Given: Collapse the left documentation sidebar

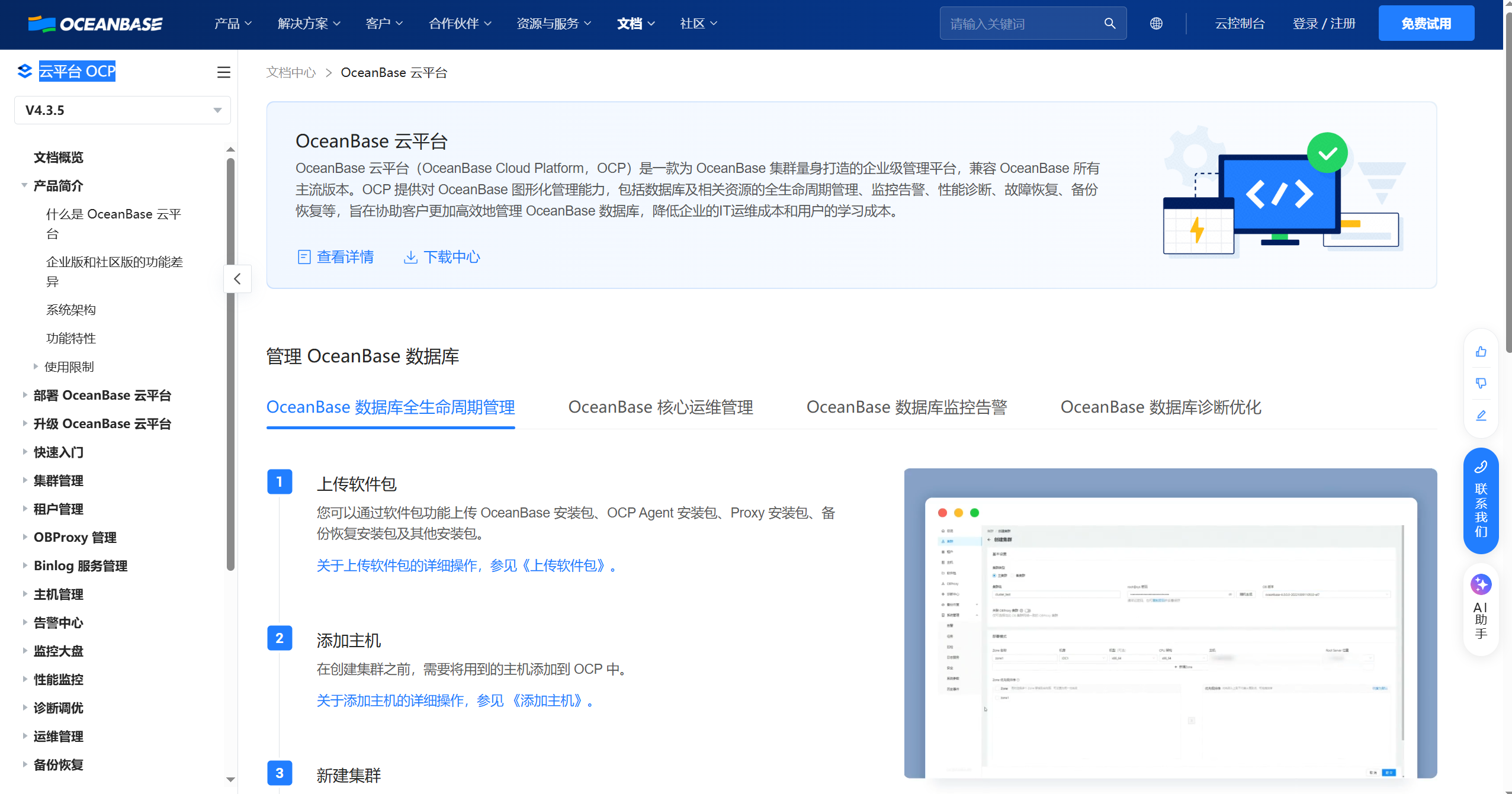Looking at the screenshot, I should pos(237,278).
